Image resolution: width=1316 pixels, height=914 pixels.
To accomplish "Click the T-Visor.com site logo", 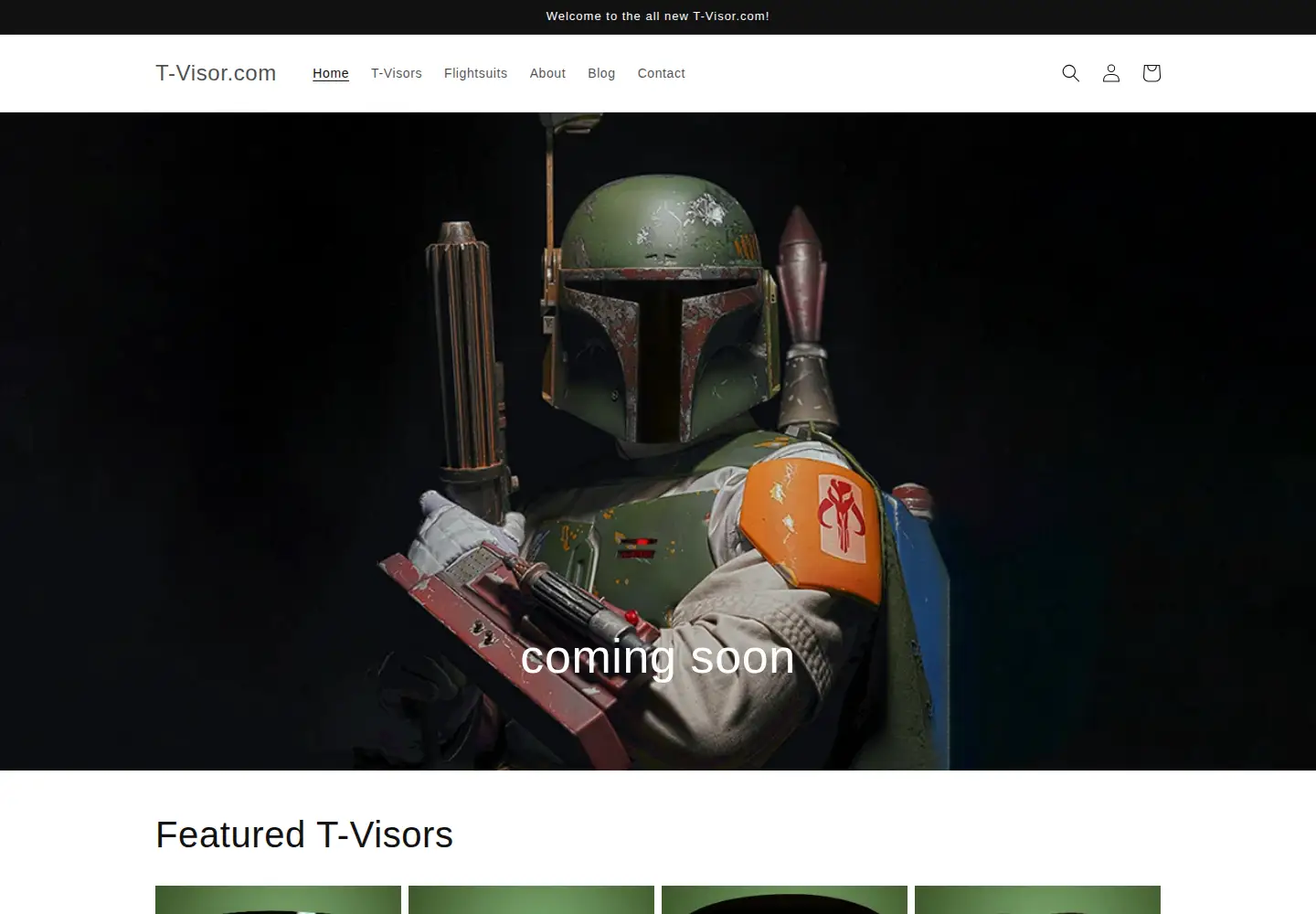I will tap(216, 73).
